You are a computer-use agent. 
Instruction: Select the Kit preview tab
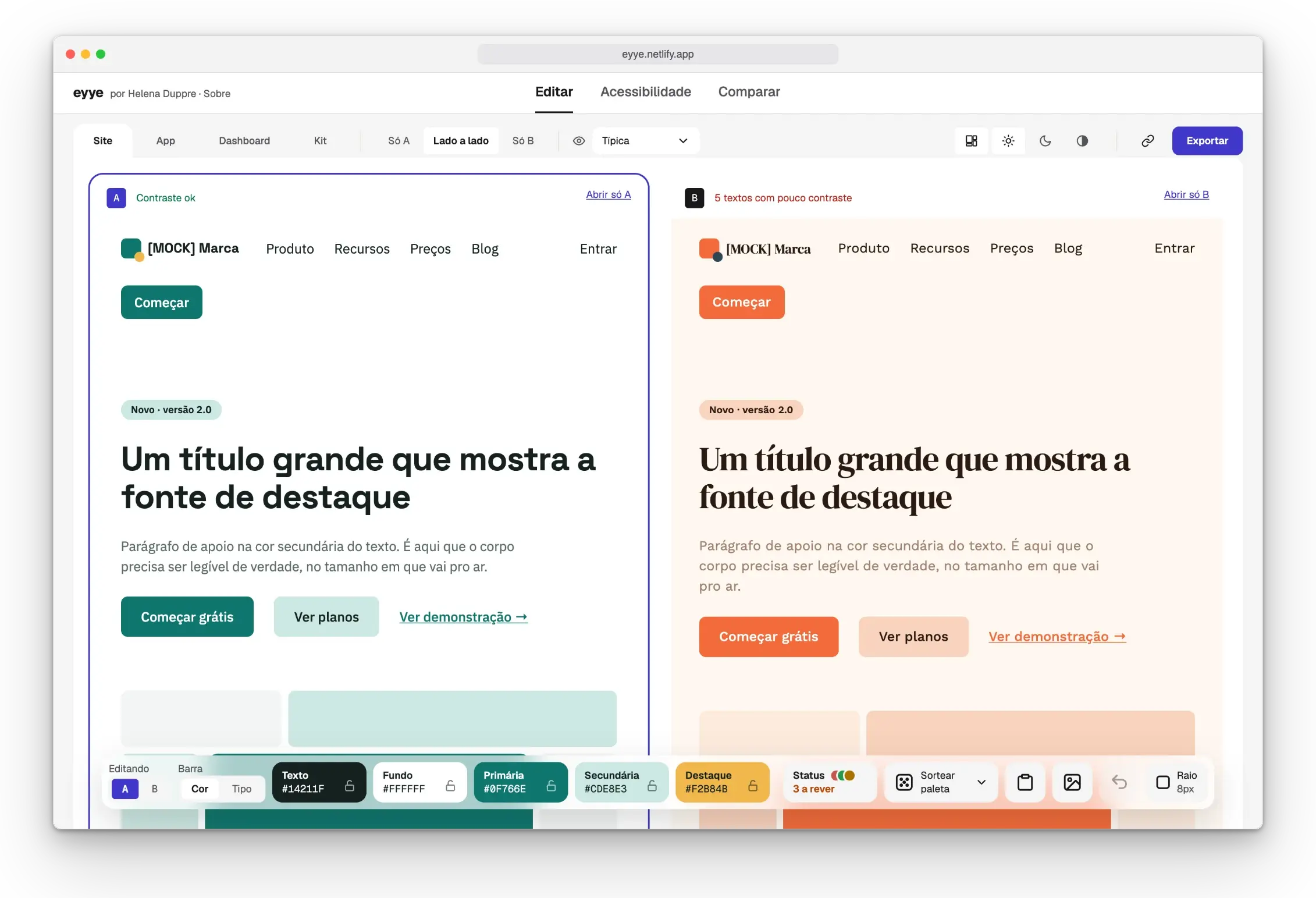320,141
